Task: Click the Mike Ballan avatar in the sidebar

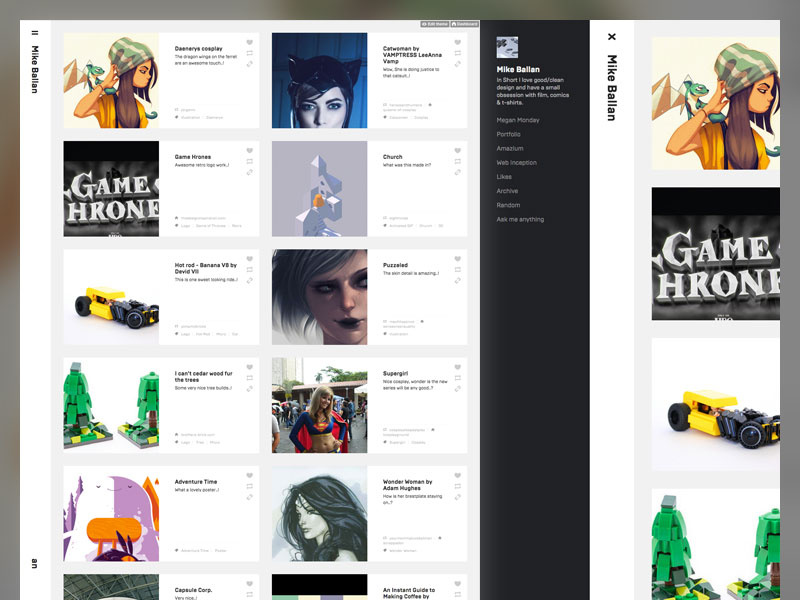Action: tap(507, 47)
